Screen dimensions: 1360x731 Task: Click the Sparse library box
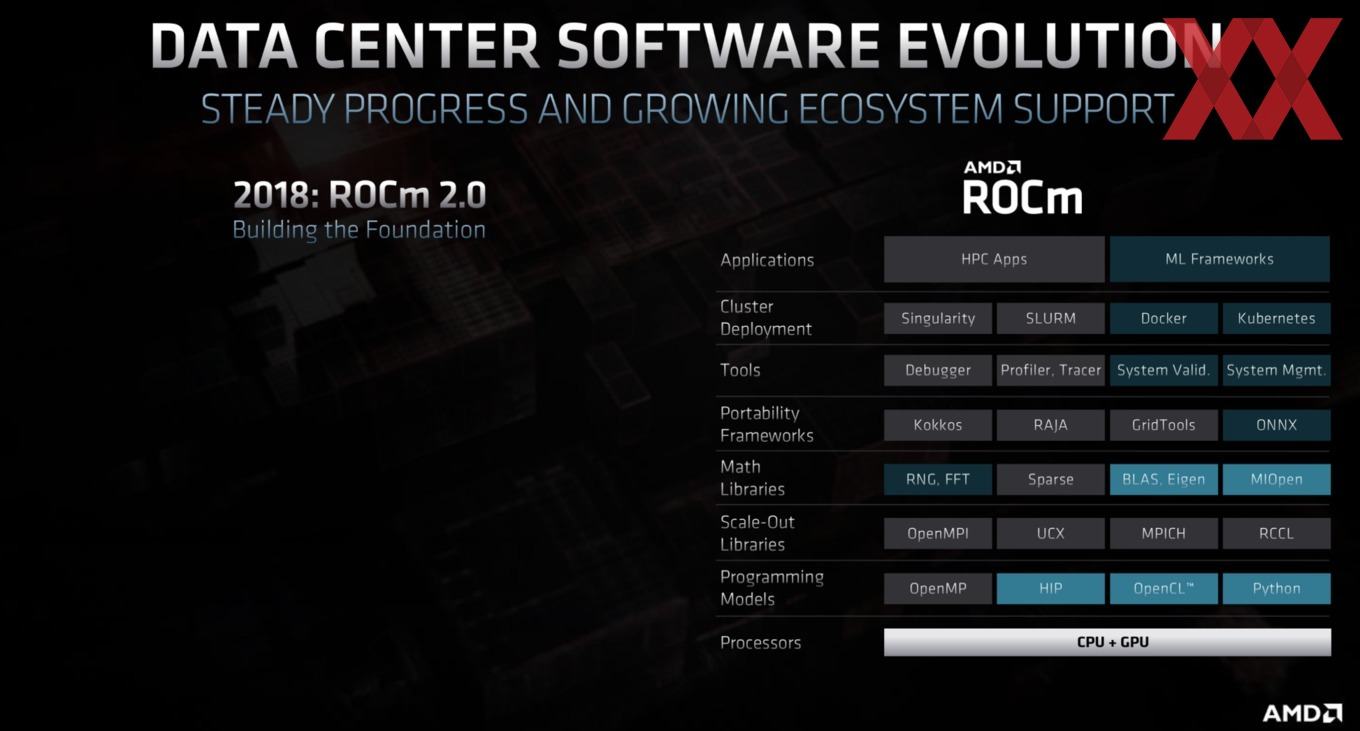(x=1051, y=479)
